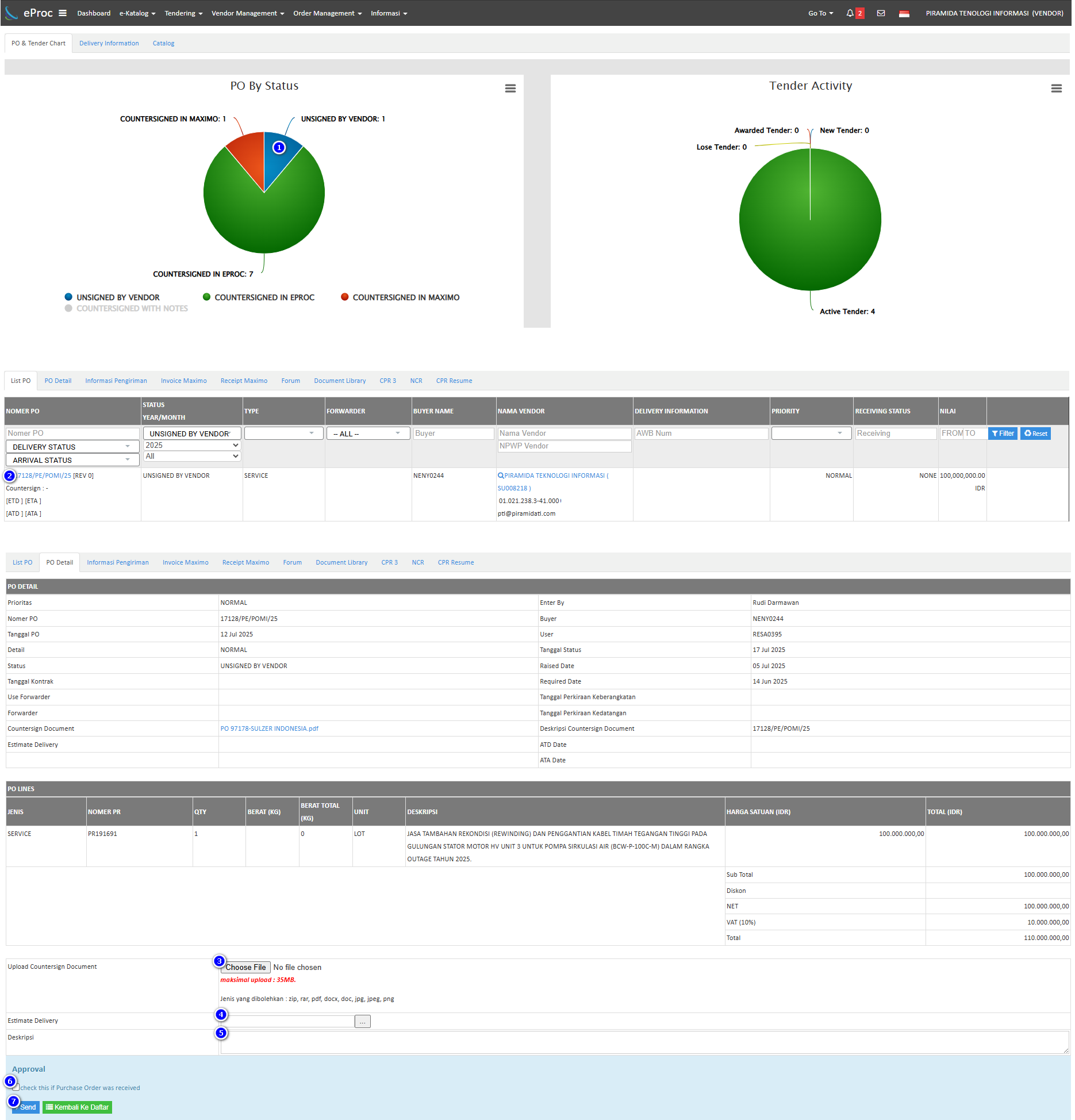Open PO By Status chart menu icon

pyautogui.click(x=510, y=89)
